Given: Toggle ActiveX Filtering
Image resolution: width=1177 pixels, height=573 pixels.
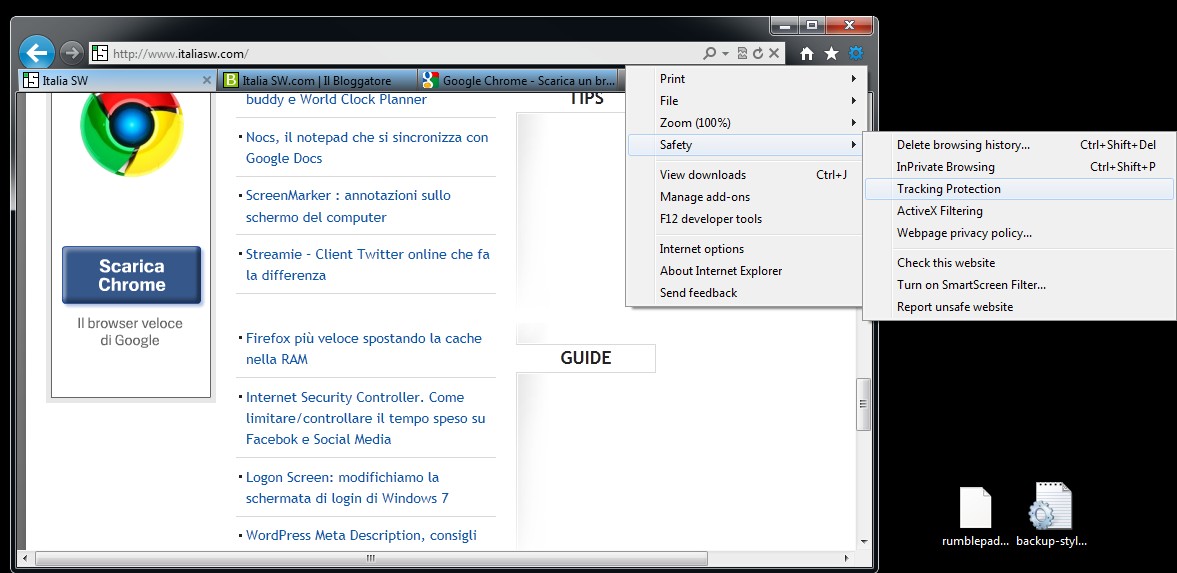Looking at the screenshot, I should [1019, 211].
